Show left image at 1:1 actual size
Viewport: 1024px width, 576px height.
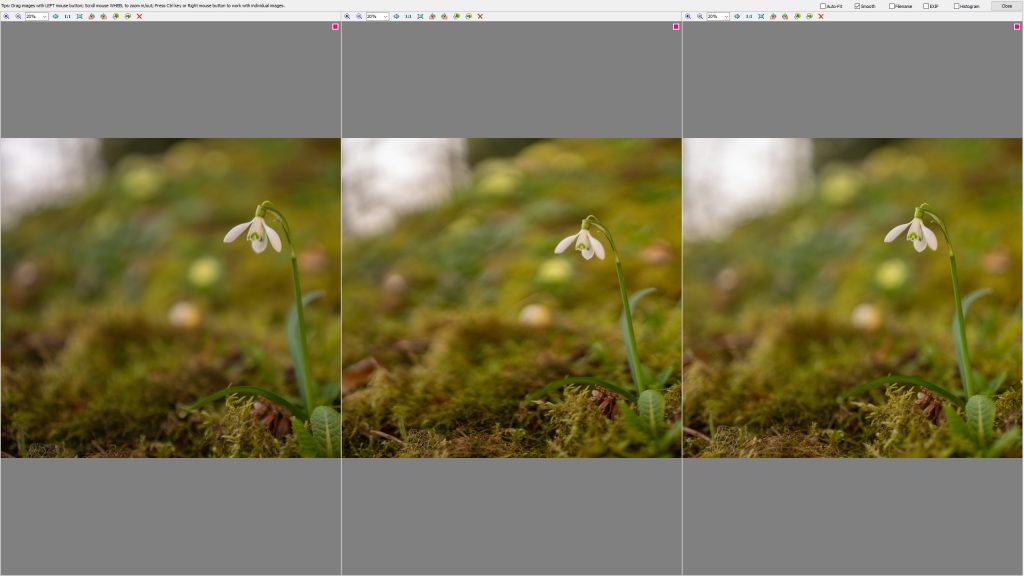coord(67,16)
